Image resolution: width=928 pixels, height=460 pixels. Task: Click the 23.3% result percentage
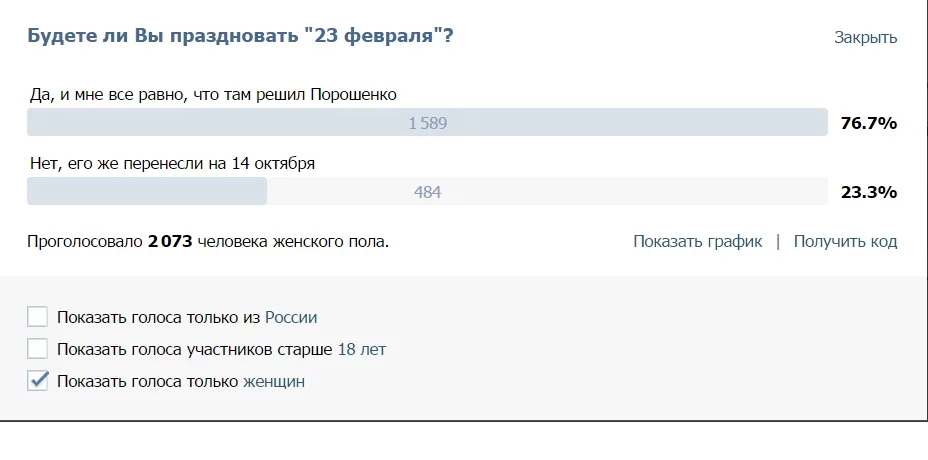click(868, 192)
